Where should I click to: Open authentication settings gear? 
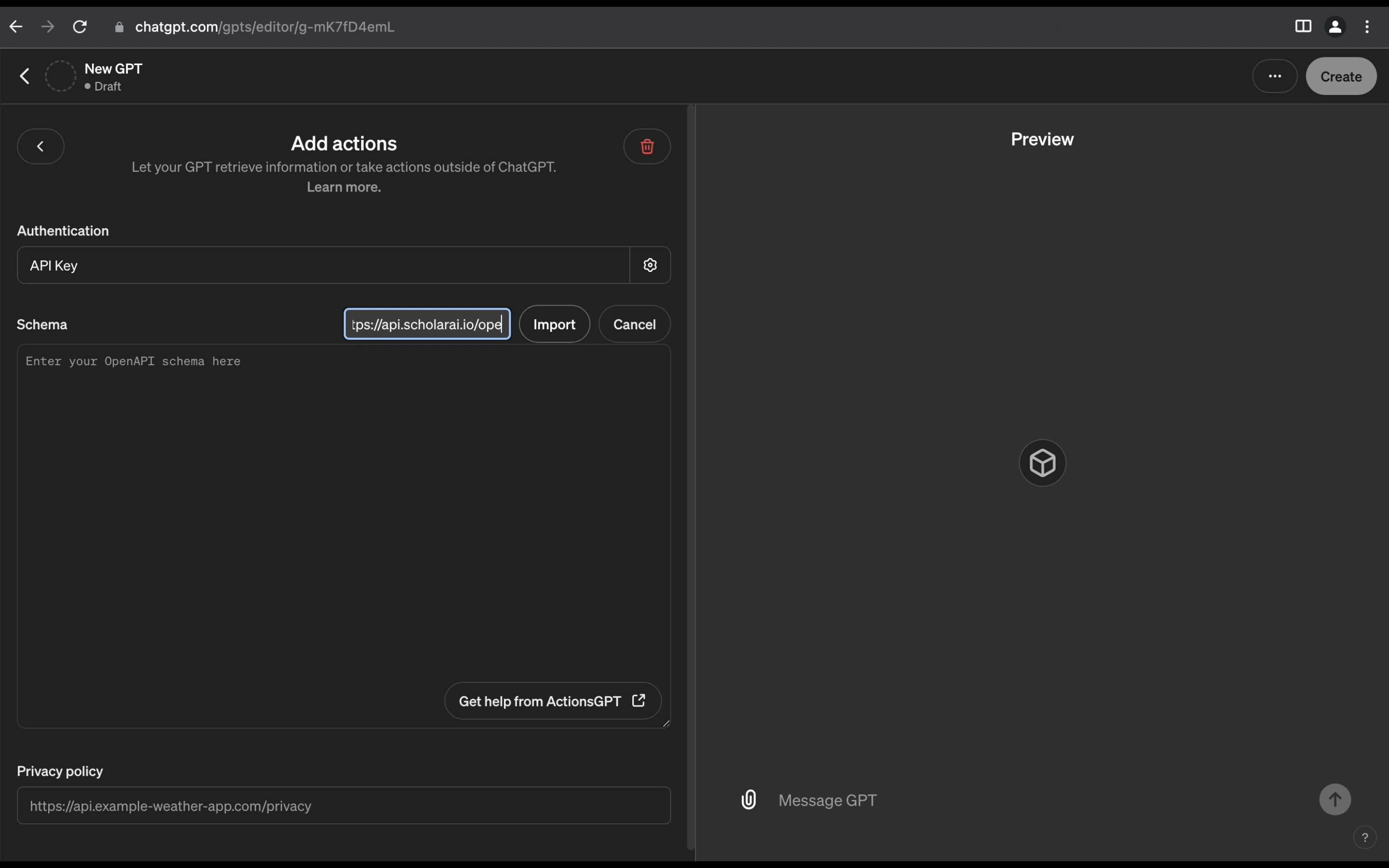650,265
